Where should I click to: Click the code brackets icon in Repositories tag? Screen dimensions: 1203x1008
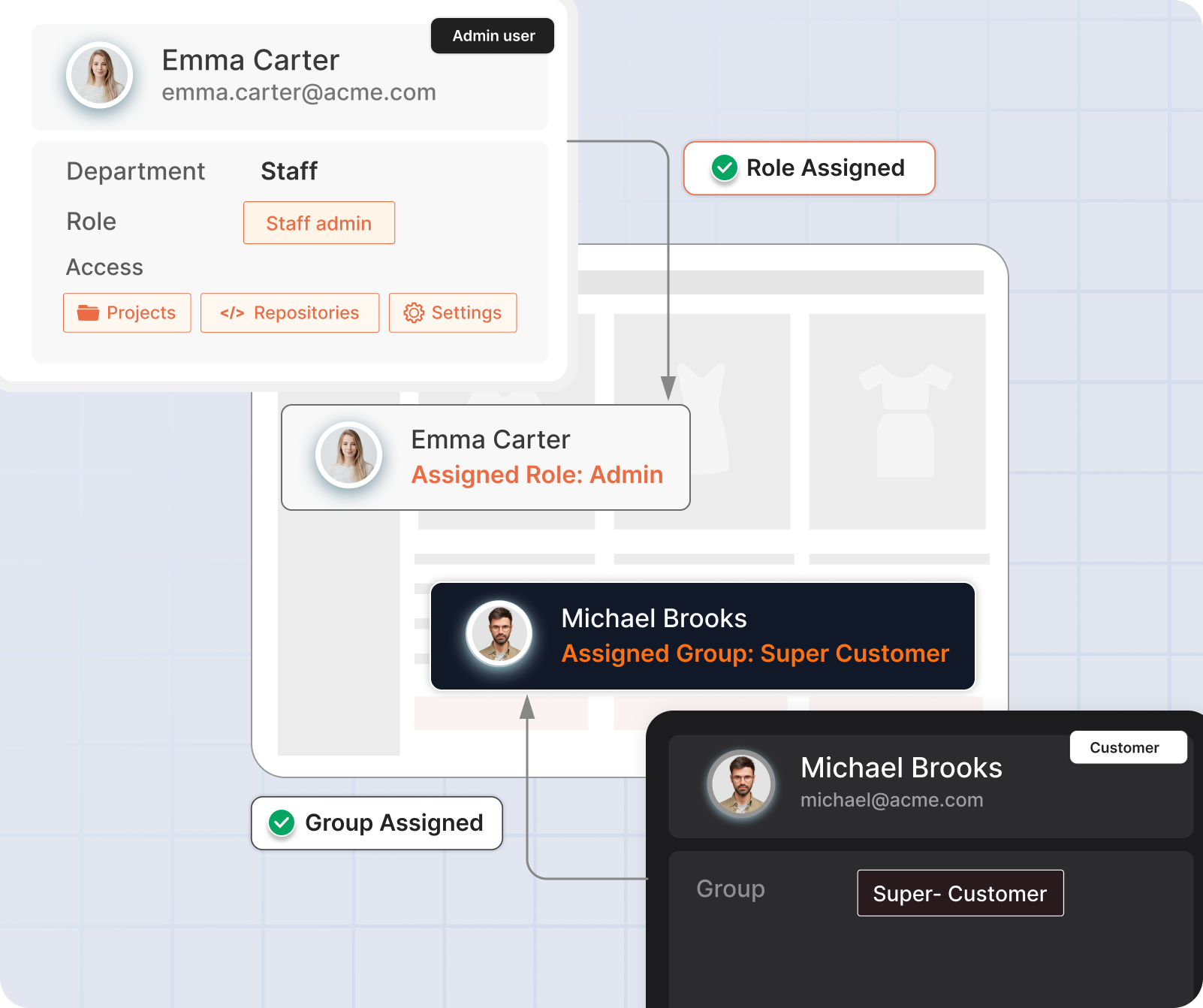coord(232,313)
